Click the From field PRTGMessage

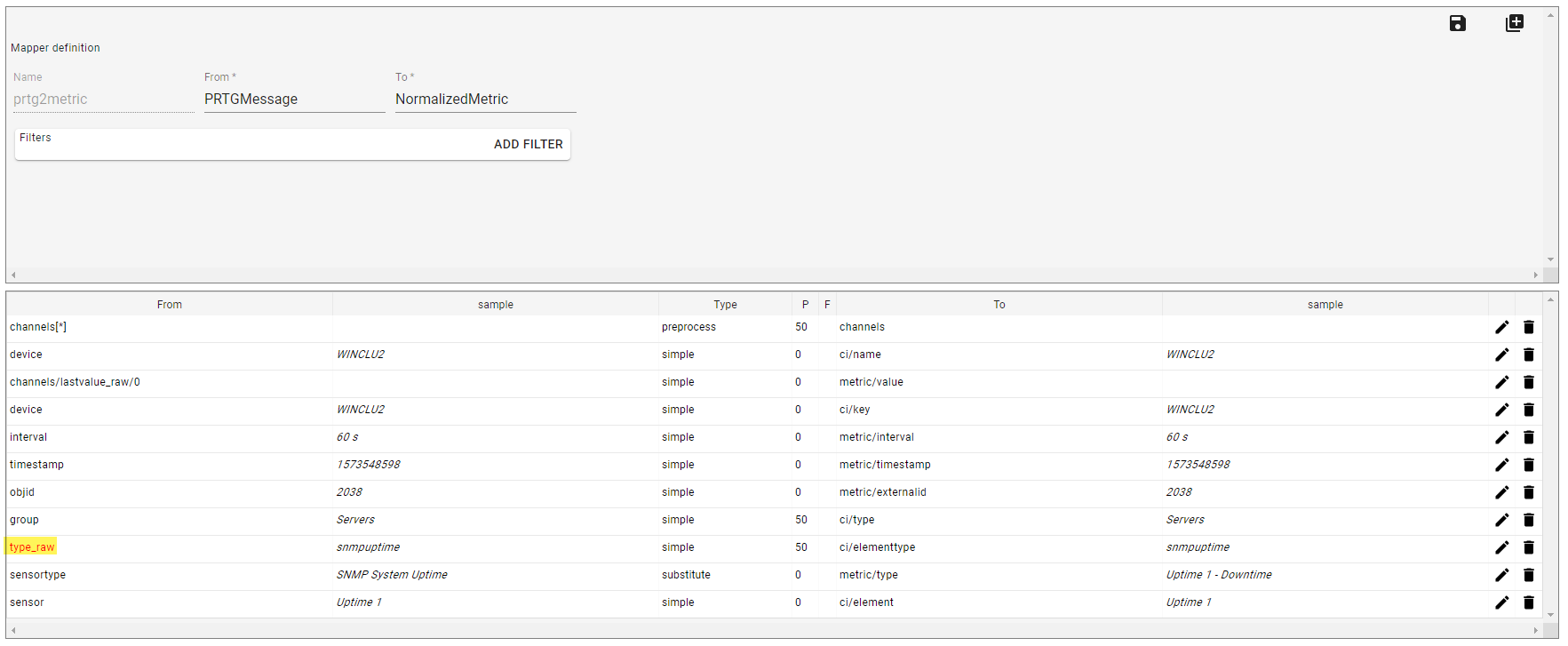(x=293, y=100)
